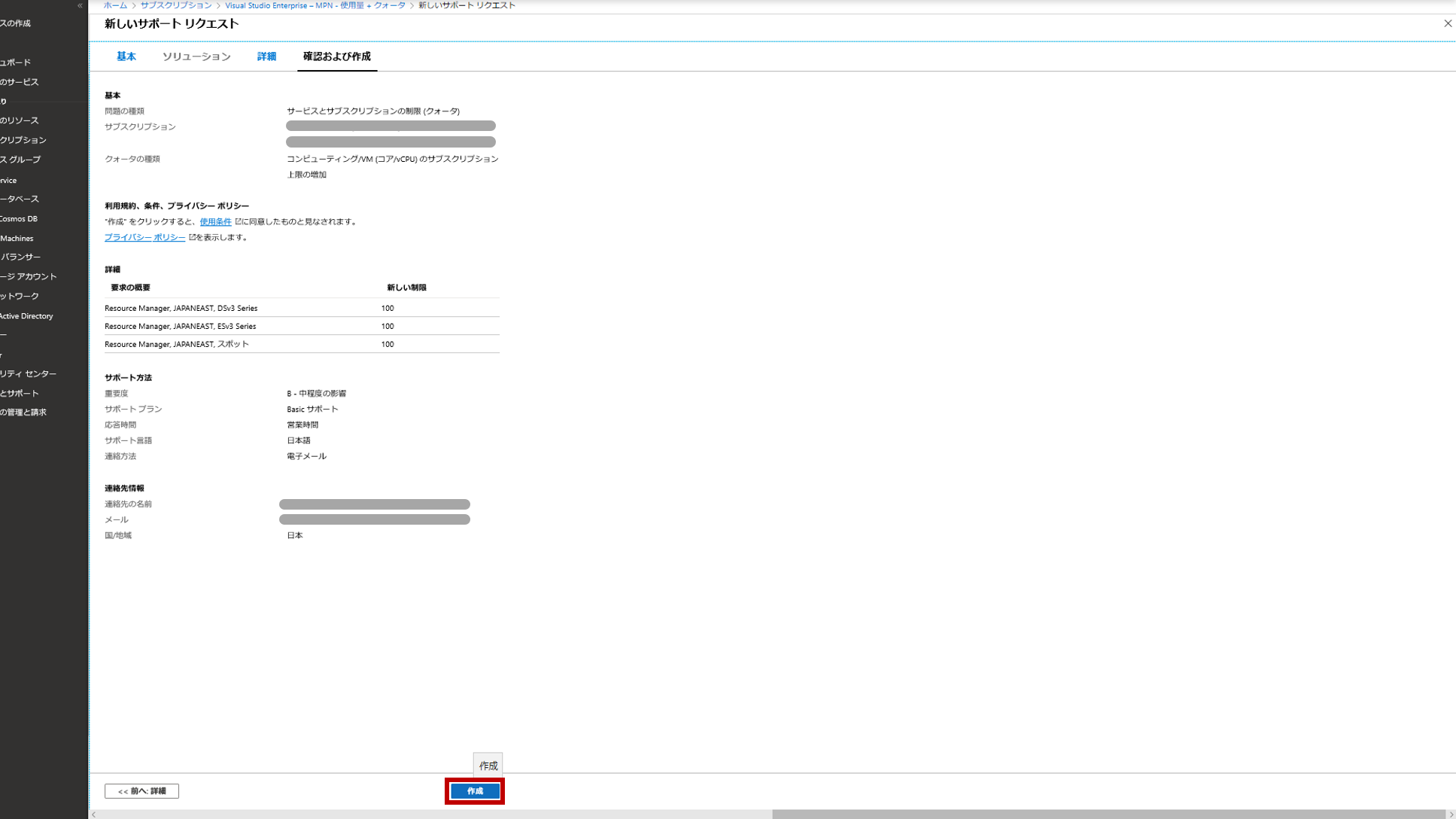Click right arrow of horizontal scrollbar
The width and height of the screenshot is (1456, 819).
(x=1451, y=814)
